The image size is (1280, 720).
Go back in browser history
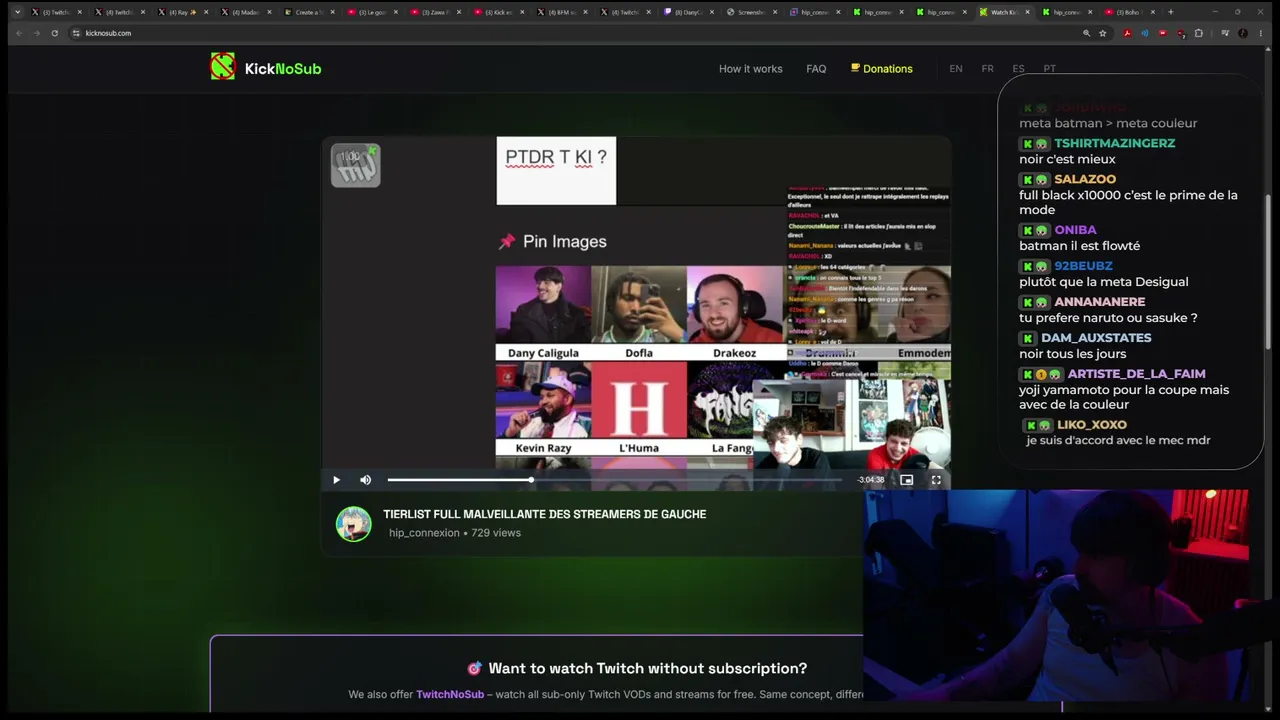click(18, 33)
